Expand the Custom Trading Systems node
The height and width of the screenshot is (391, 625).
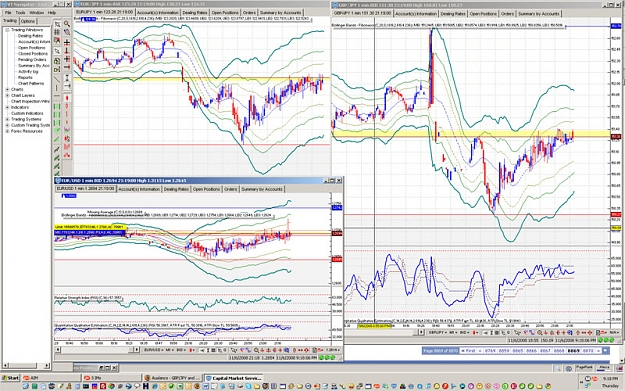7,125
